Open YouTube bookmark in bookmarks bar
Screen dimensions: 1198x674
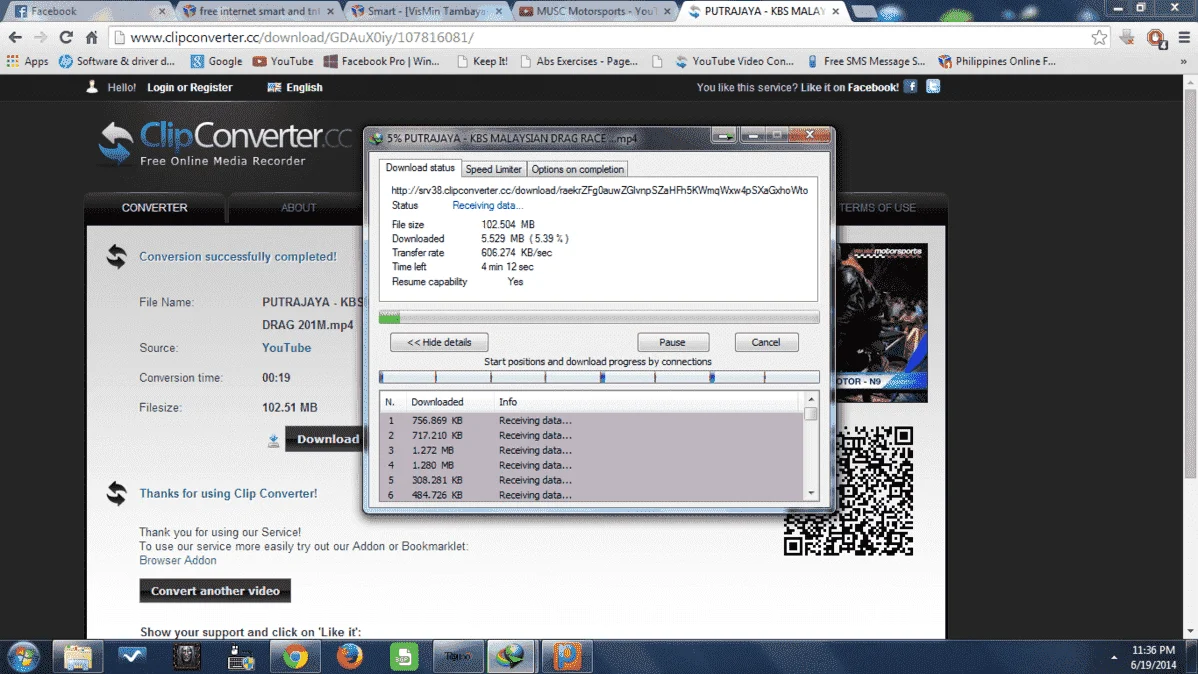[x=283, y=61]
